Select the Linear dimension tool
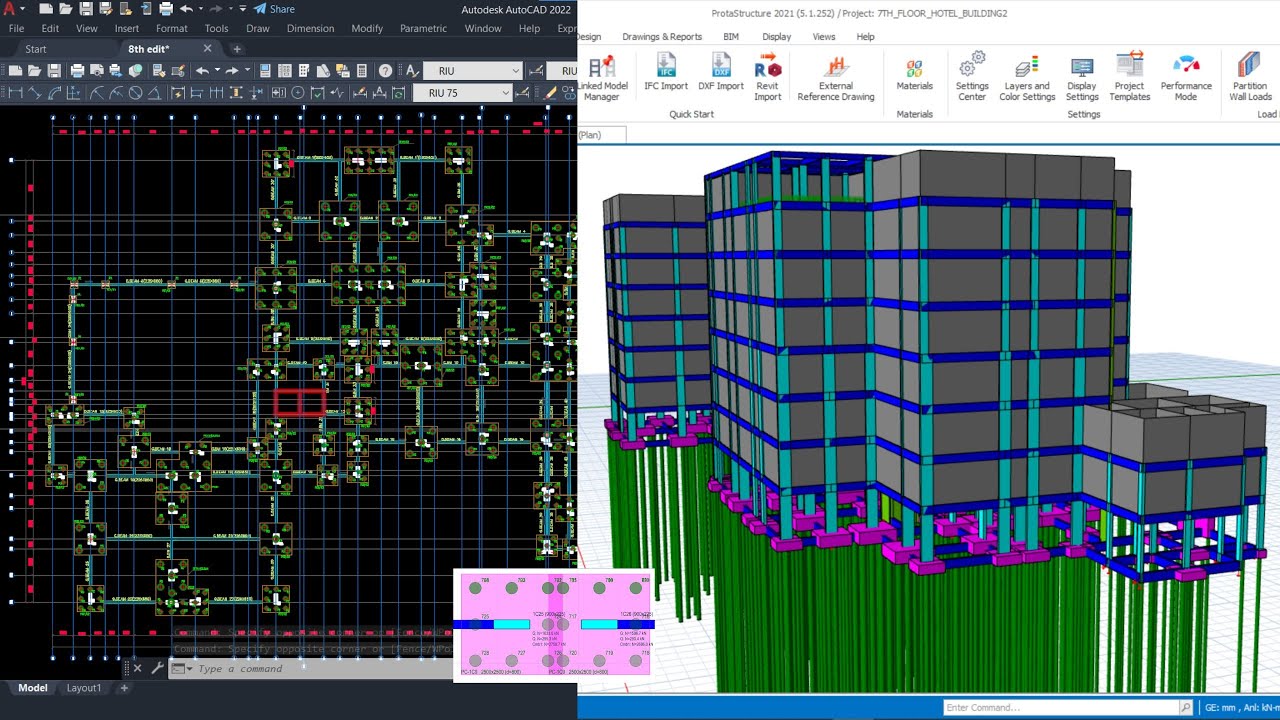Viewport: 1280px width, 720px height. [x=15, y=93]
